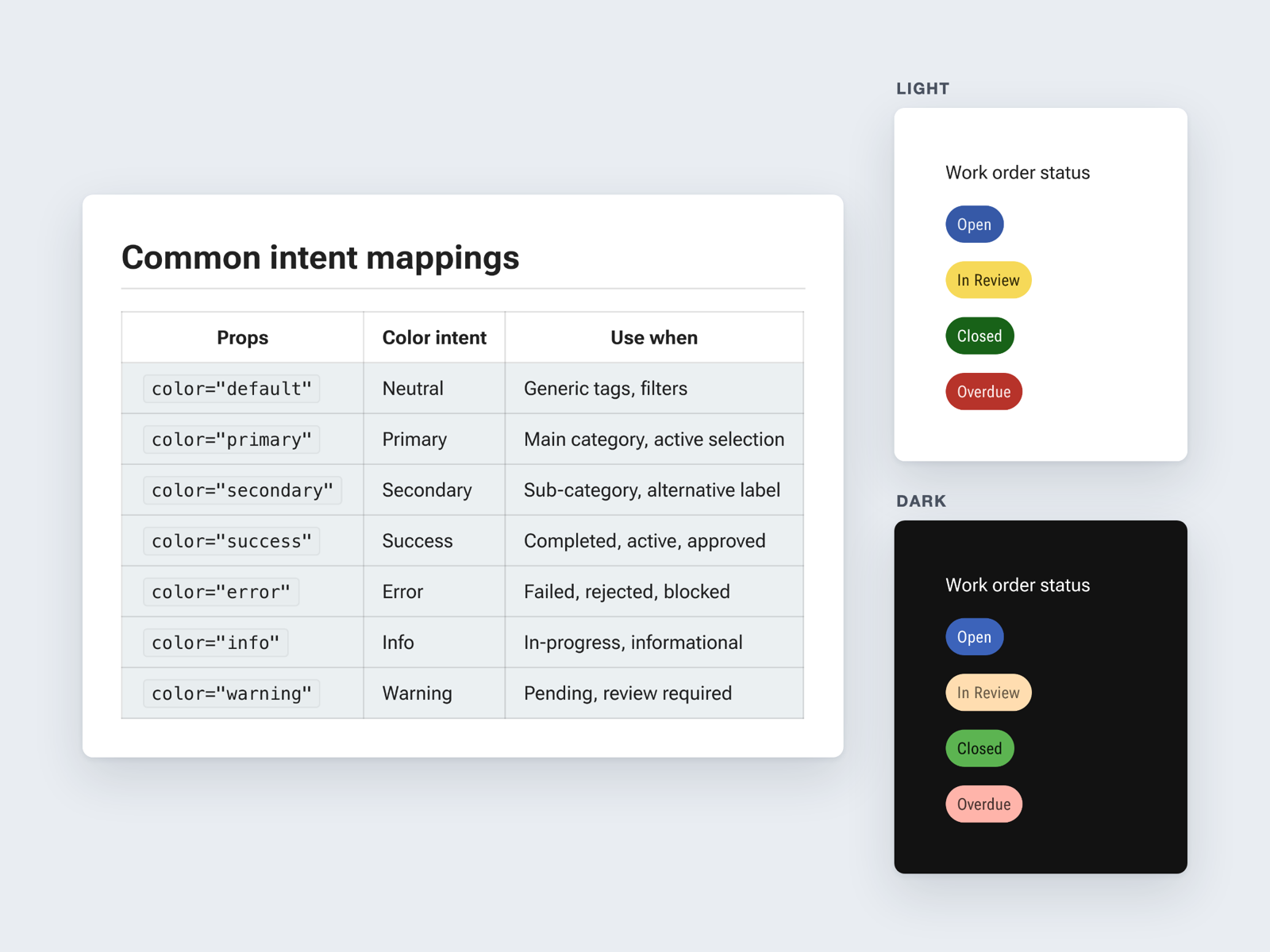The height and width of the screenshot is (952, 1270).
Task: Click the text Failed, rejected, blocked
Action: tap(627, 592)
